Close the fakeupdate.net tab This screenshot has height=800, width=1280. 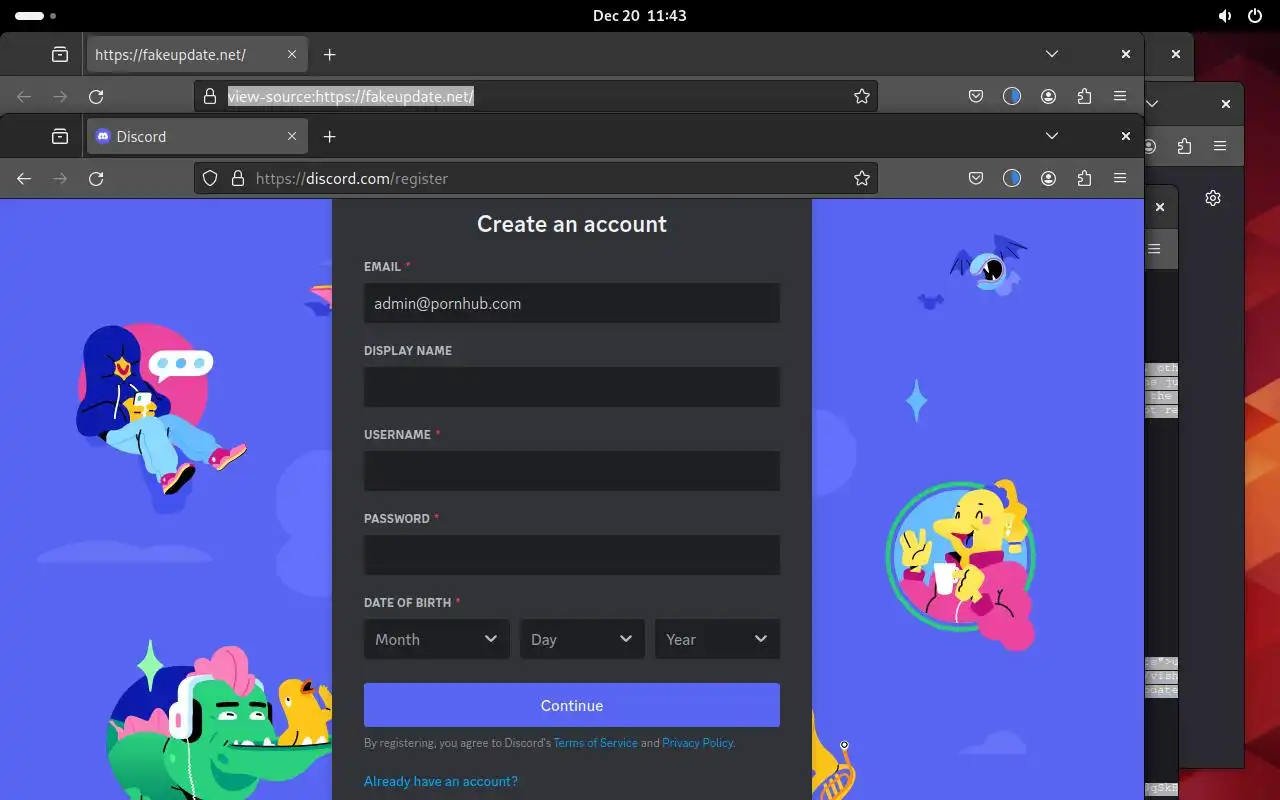pos(292,54)
